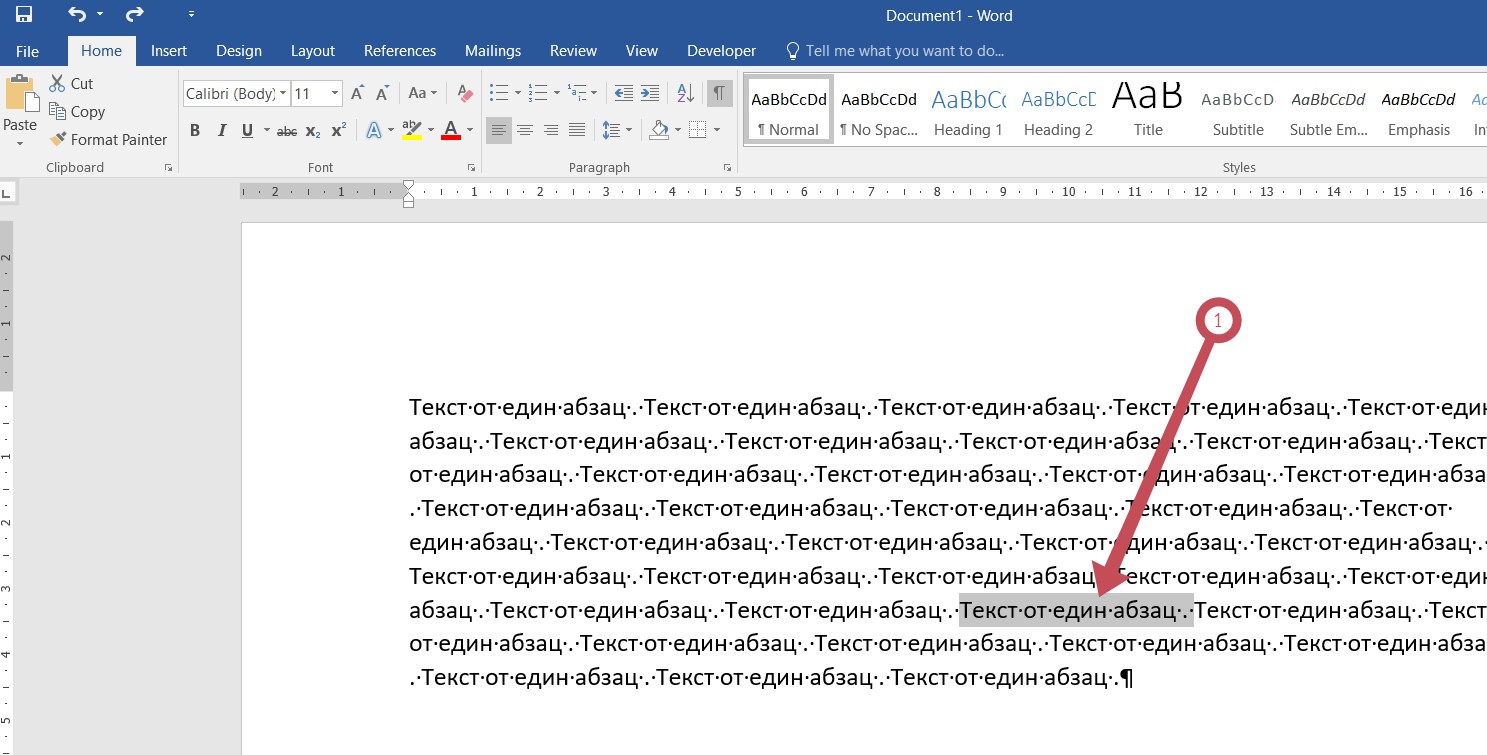Image resolution: width=1487 pixels, height=755 pixels.
Task: Apply the Heading 2 style
Action: click(x=1058, y=110)
